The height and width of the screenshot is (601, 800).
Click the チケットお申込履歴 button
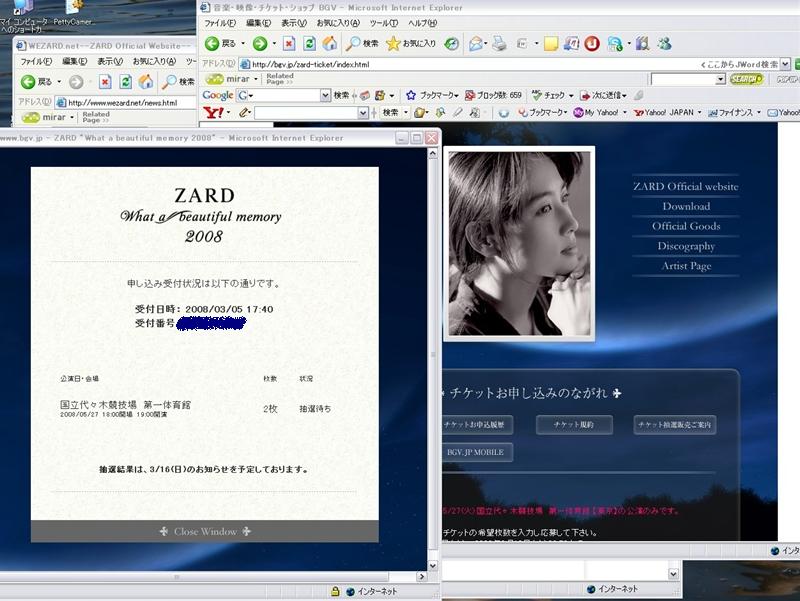point(476,424)
